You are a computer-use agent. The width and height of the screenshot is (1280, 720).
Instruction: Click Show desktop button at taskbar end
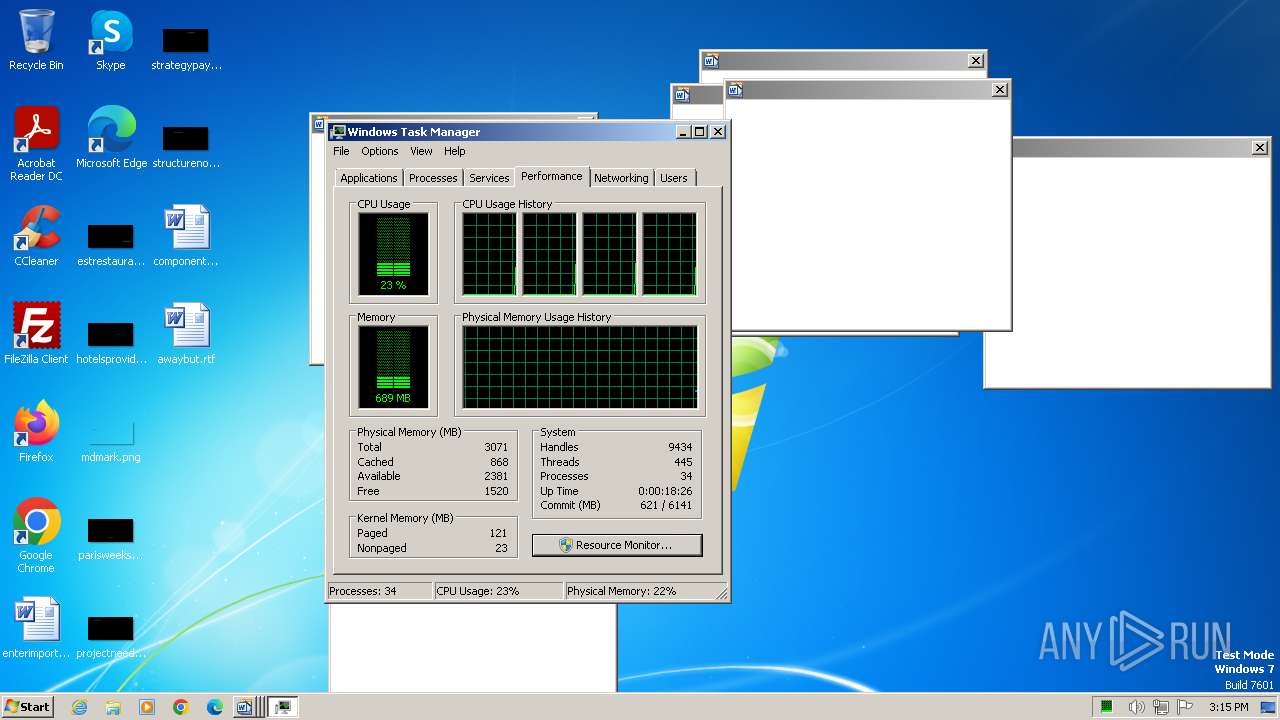coord(1268,707)
